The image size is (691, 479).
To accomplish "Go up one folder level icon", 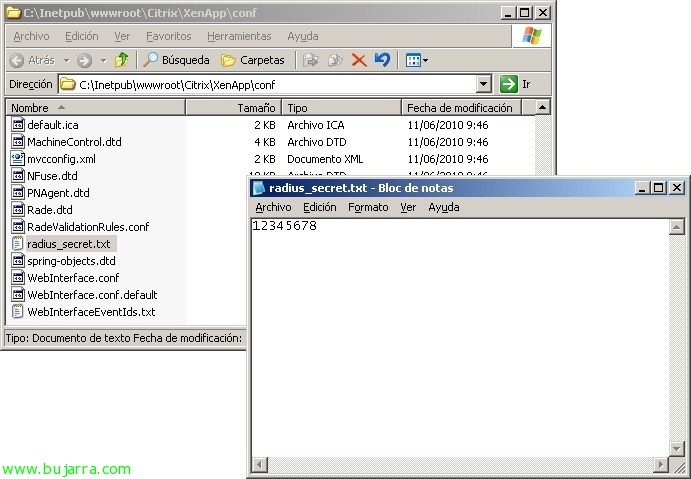I will (122, 60).
